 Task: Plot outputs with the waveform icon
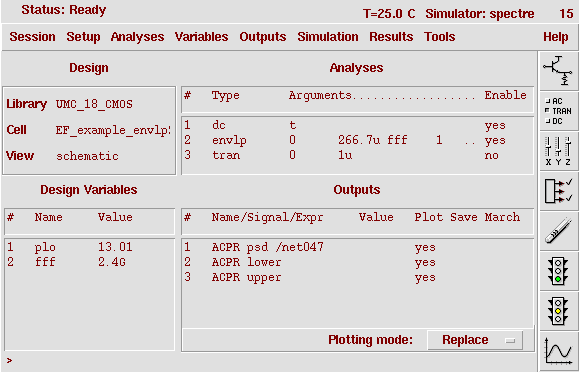(x=558, y=351)
